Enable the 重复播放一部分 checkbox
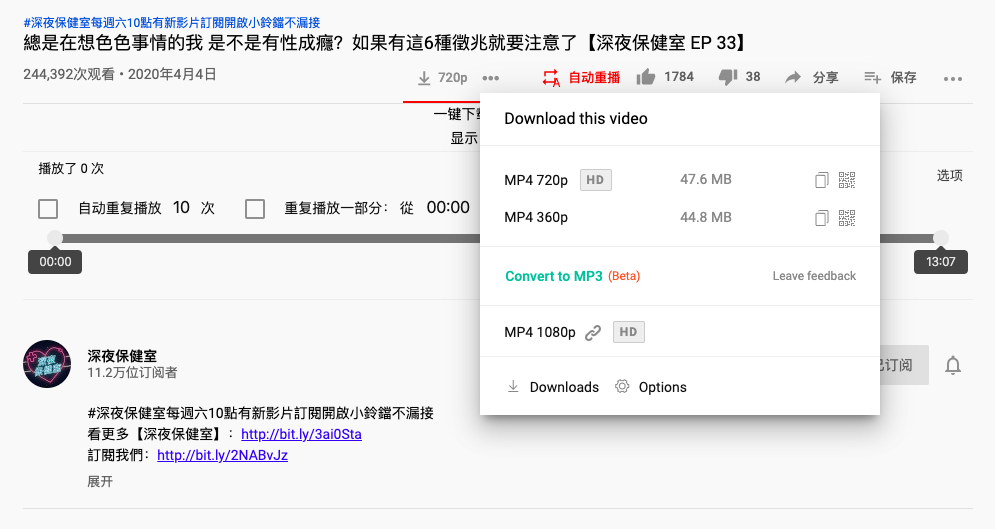 coord(255,209)
